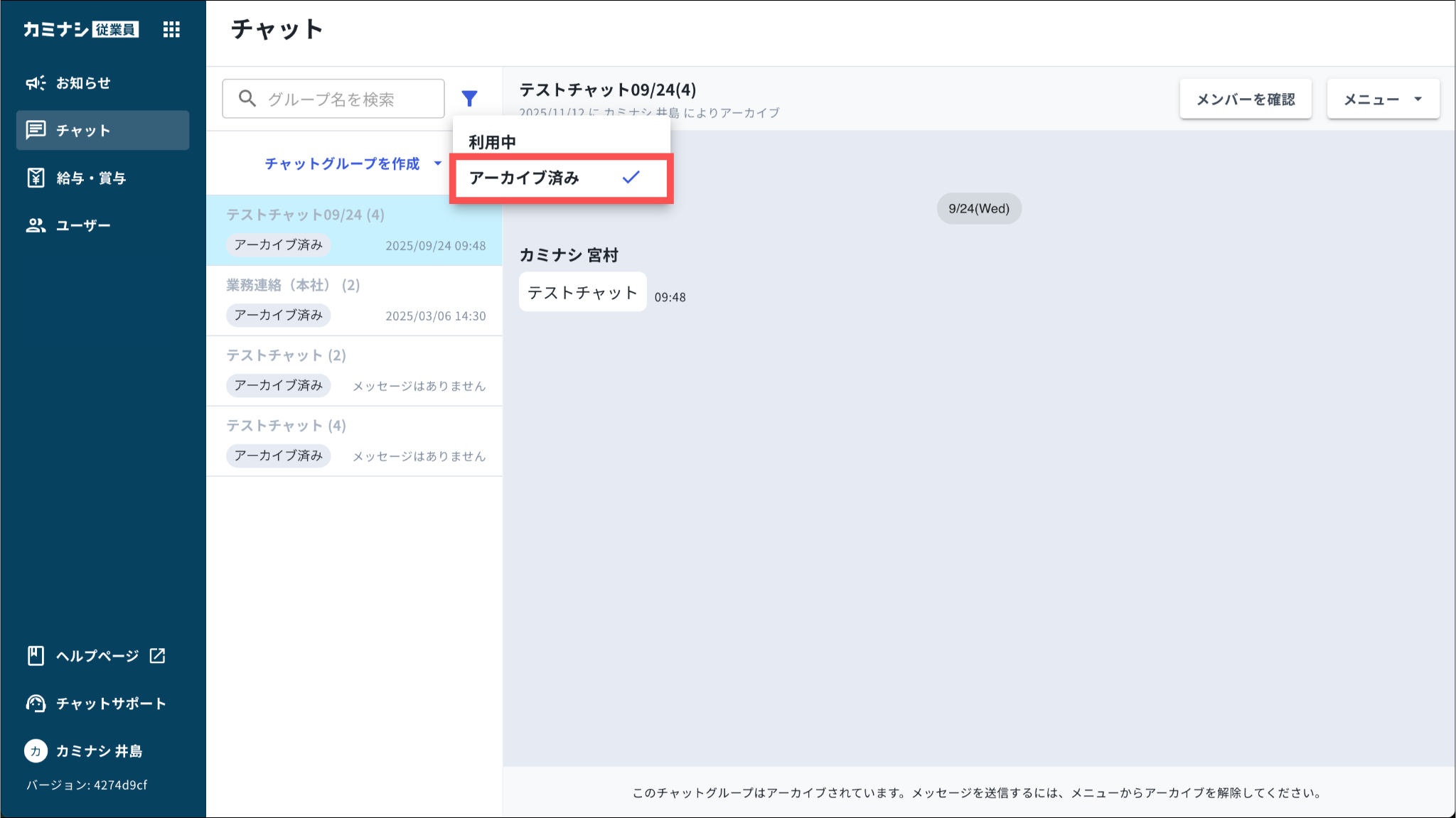
Task: Click the チャット sidebar chat icon
Action: click(36, 130)
